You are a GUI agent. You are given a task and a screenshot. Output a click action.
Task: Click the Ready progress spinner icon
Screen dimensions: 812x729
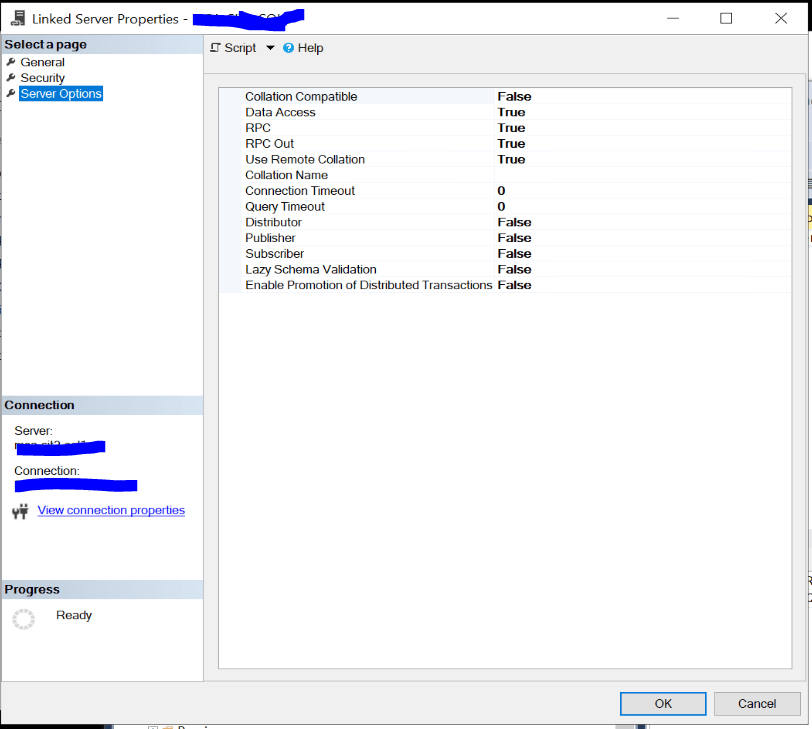[22, 618]
